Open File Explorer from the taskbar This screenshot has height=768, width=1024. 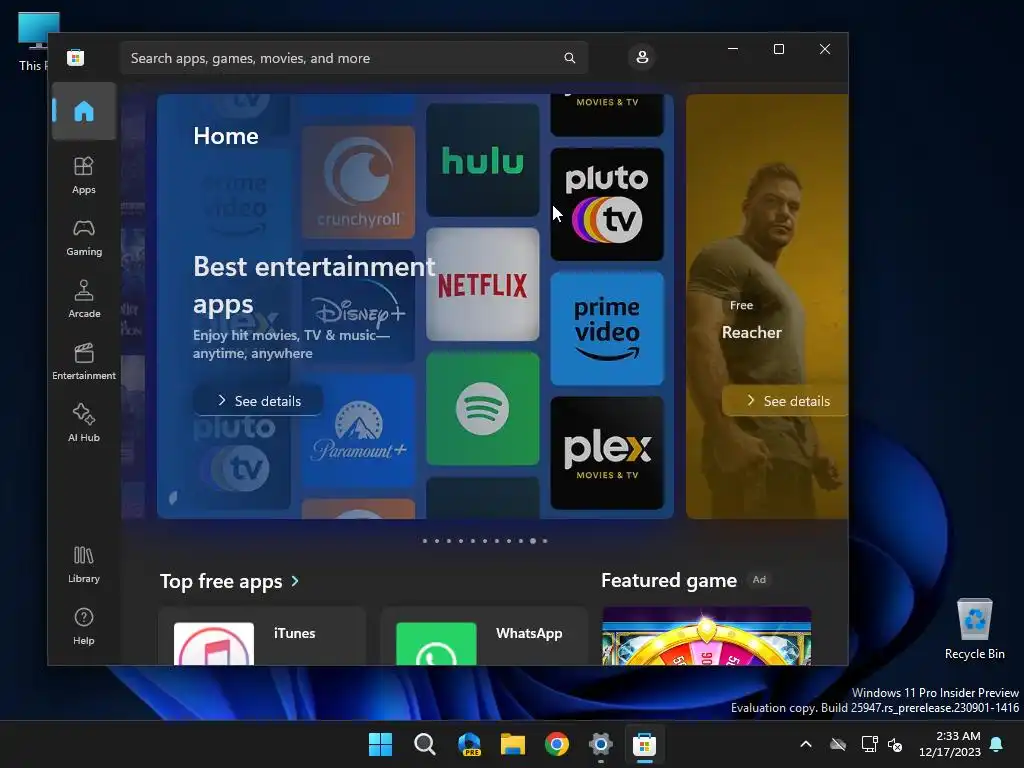513,744
